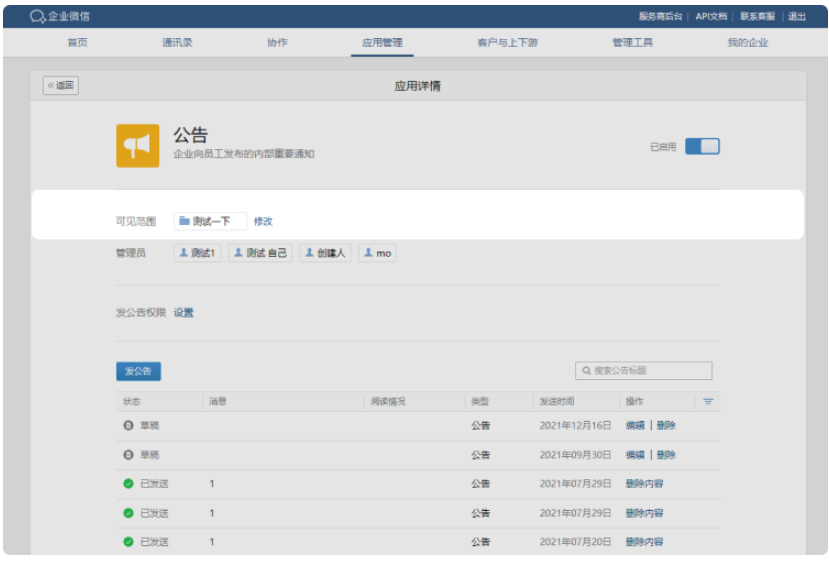Click 修改 next to visible range
829x562 pixels.
click(263, 221)
